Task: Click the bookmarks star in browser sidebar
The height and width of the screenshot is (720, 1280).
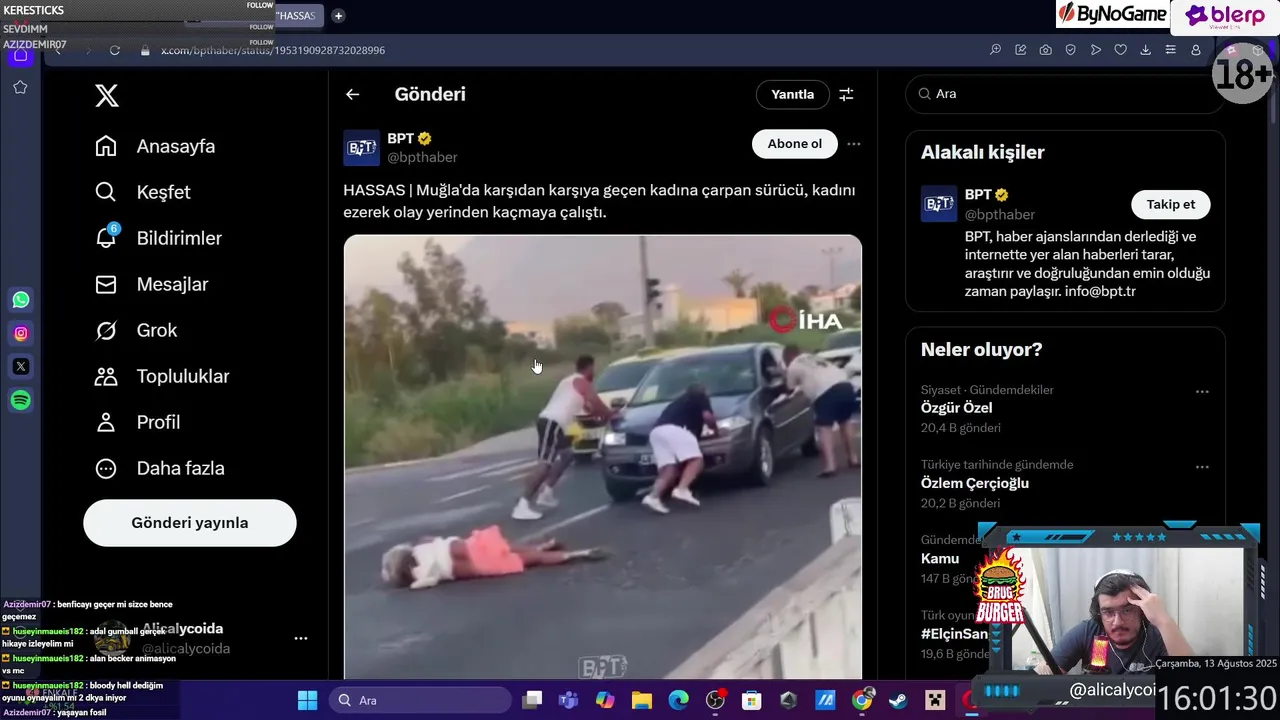Action: (20, 88)
